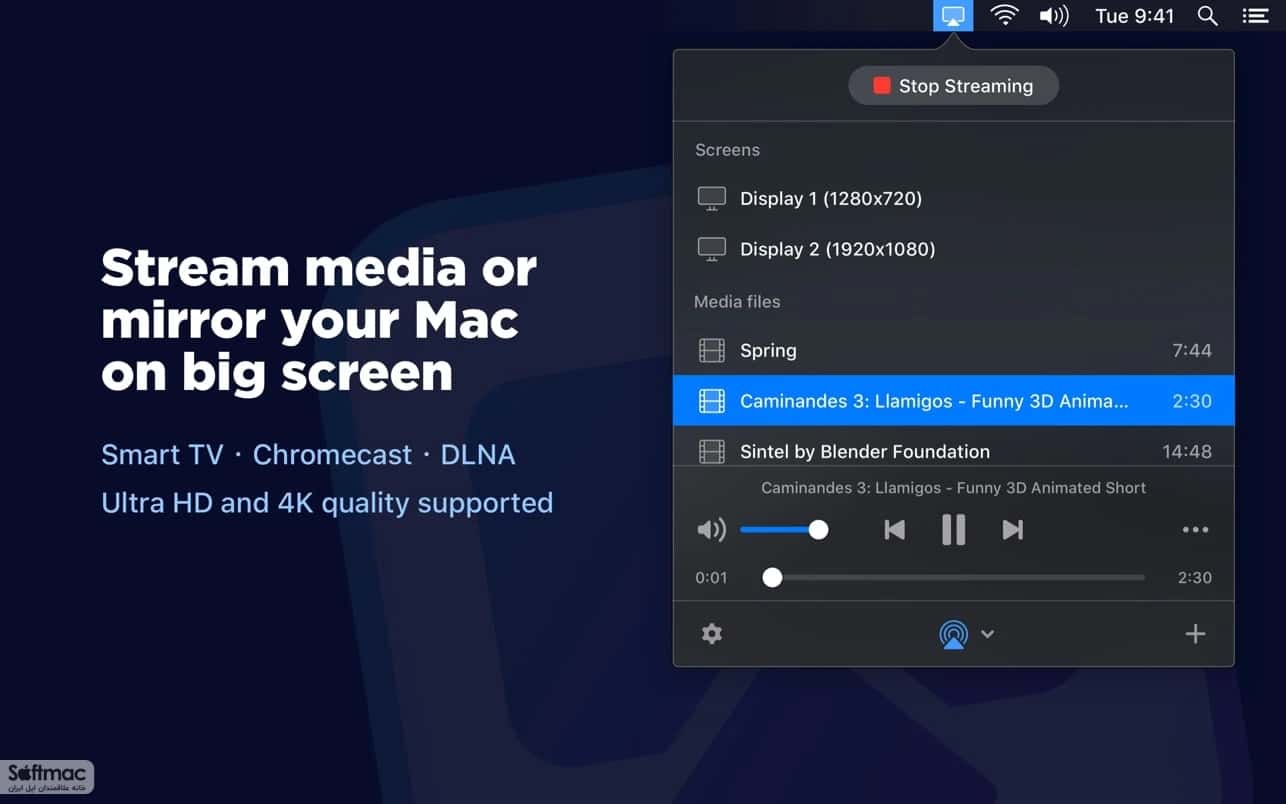Expand the streaming device dropdown chevron

[987, 634]
